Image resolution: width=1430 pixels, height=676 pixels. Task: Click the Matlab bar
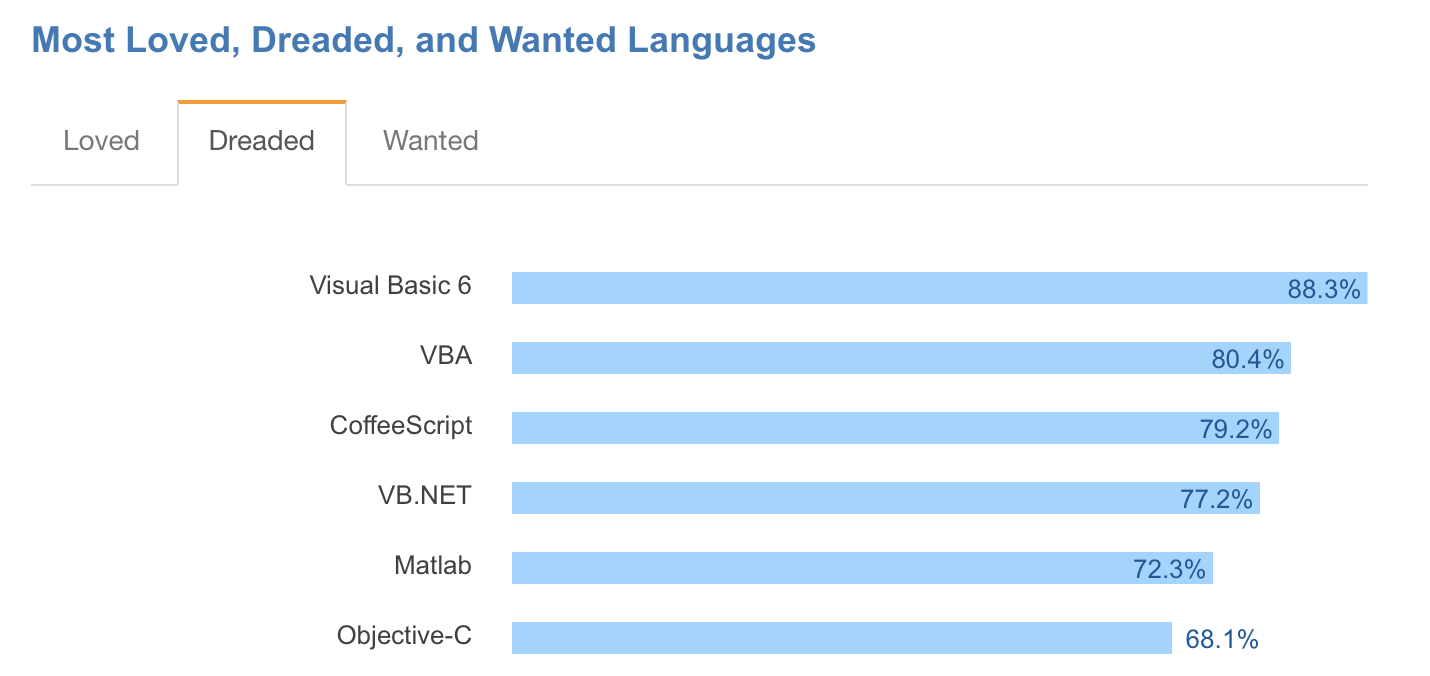click(810, 568)
